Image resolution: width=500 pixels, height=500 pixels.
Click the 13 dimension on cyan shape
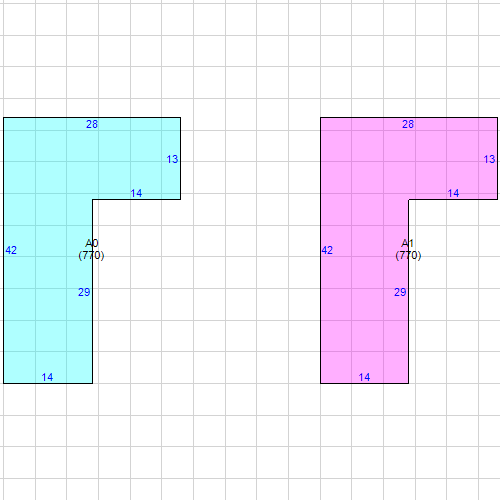172,159
